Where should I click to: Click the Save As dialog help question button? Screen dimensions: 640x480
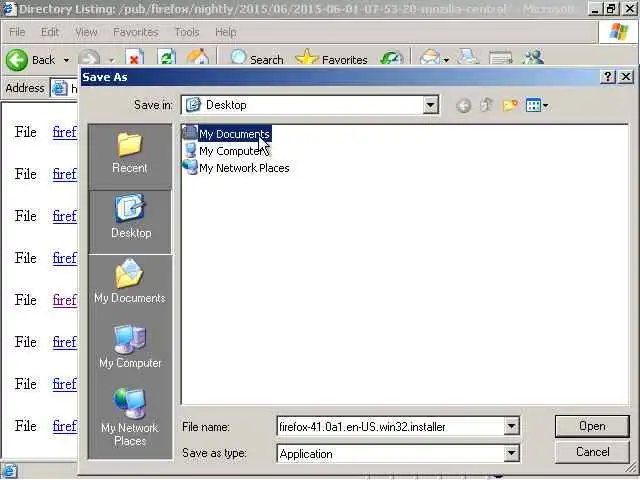pos(608,77)
